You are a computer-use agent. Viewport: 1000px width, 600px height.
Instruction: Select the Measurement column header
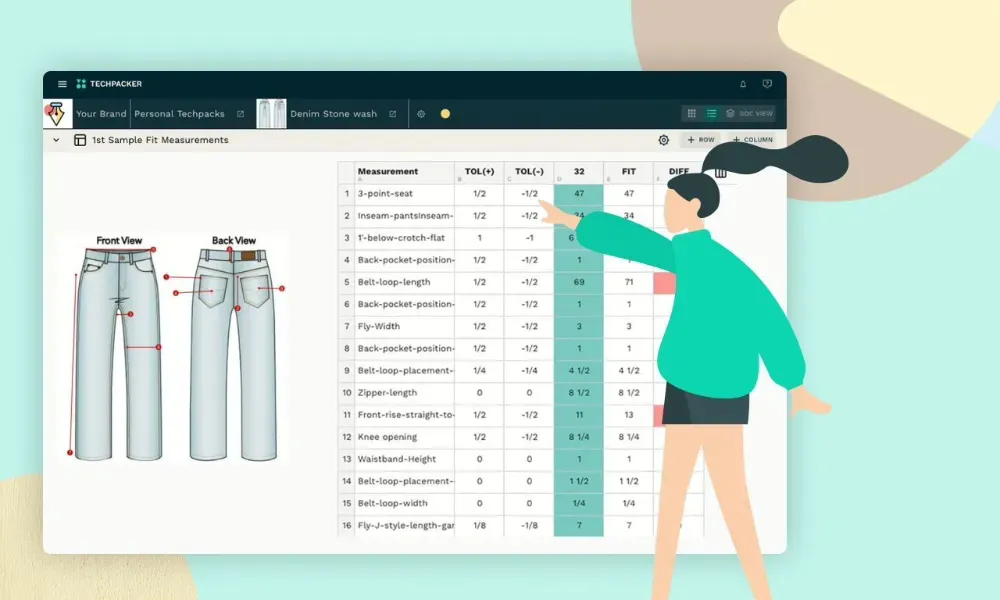[x=404, y=172]
